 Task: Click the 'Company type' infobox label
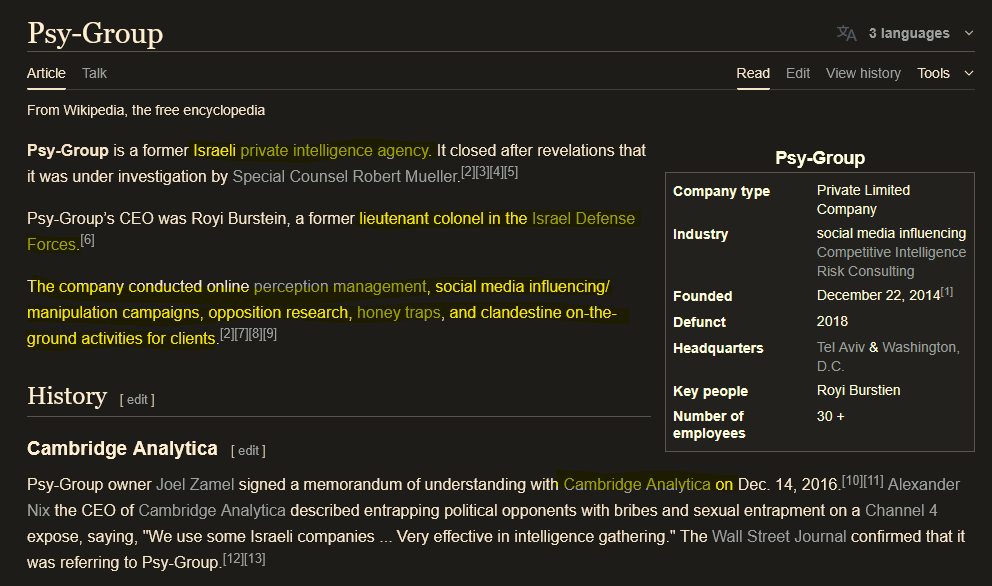click(721, 192)
